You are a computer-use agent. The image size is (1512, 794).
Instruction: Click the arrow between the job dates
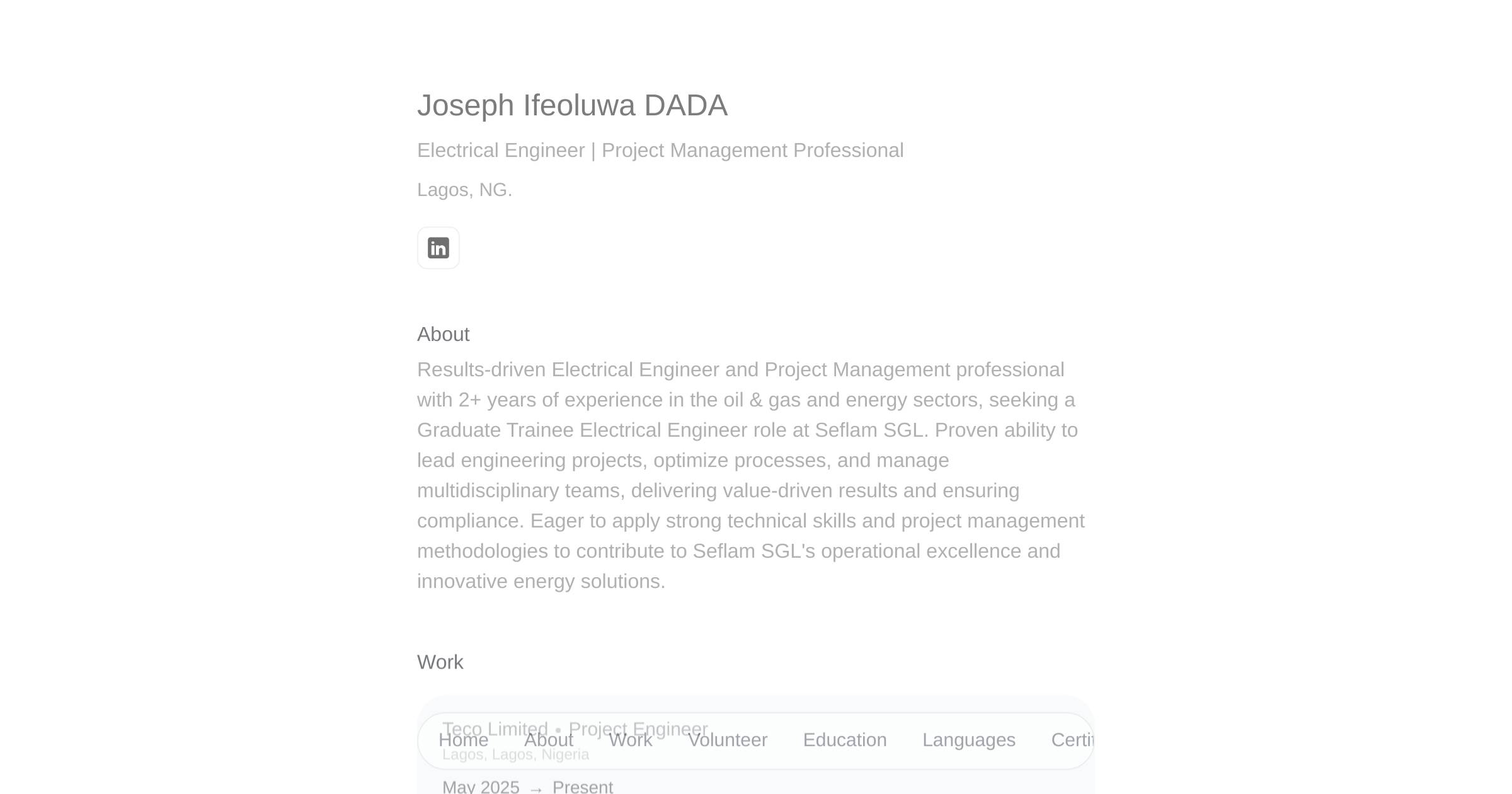[x=536, y=789]
